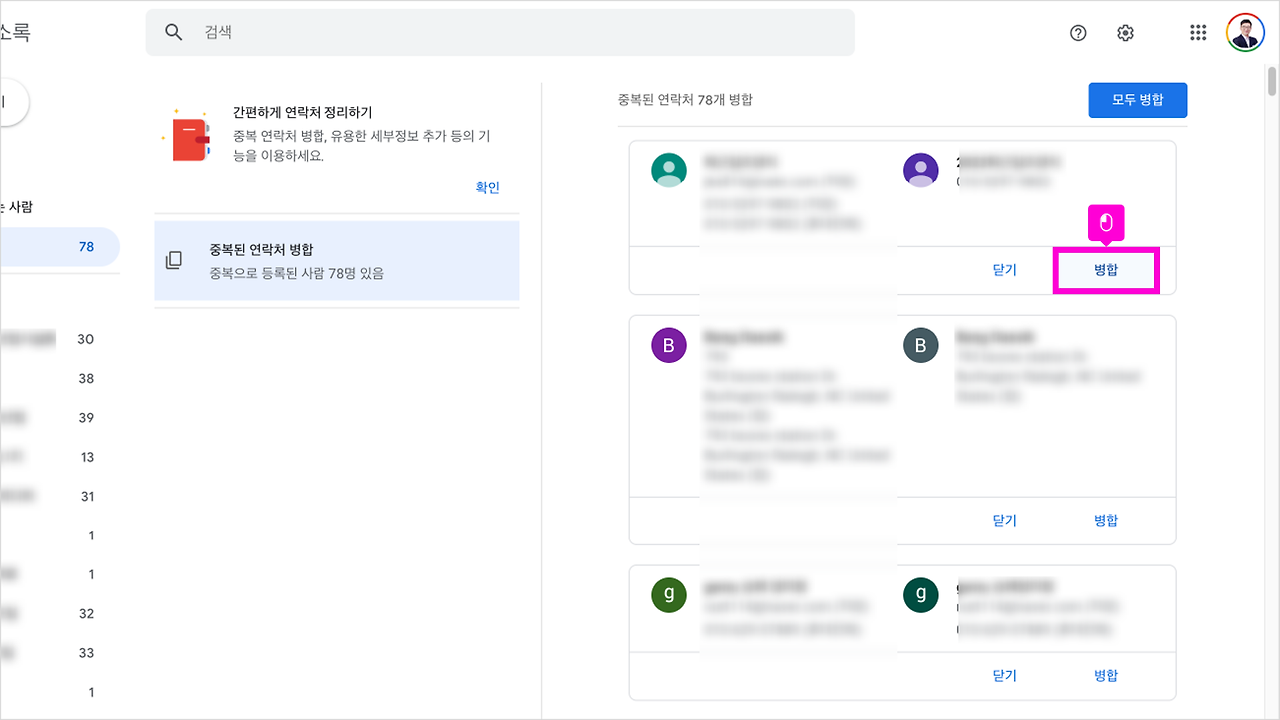Click the purple contact avatar in first card
The width and height of the screenshot is (1280, 720).
[x=920, y=170]
